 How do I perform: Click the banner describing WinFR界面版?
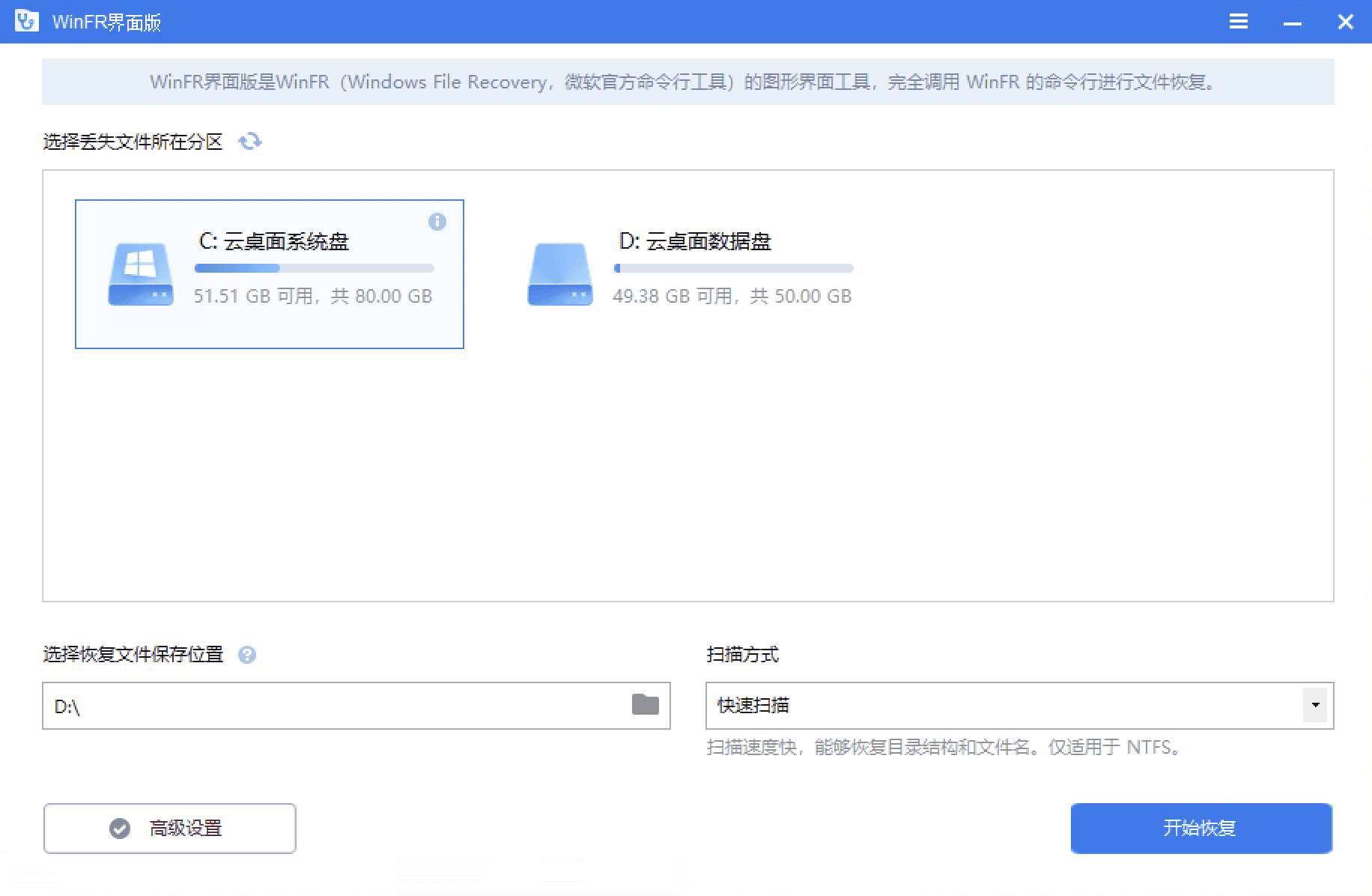pos(686,82)
